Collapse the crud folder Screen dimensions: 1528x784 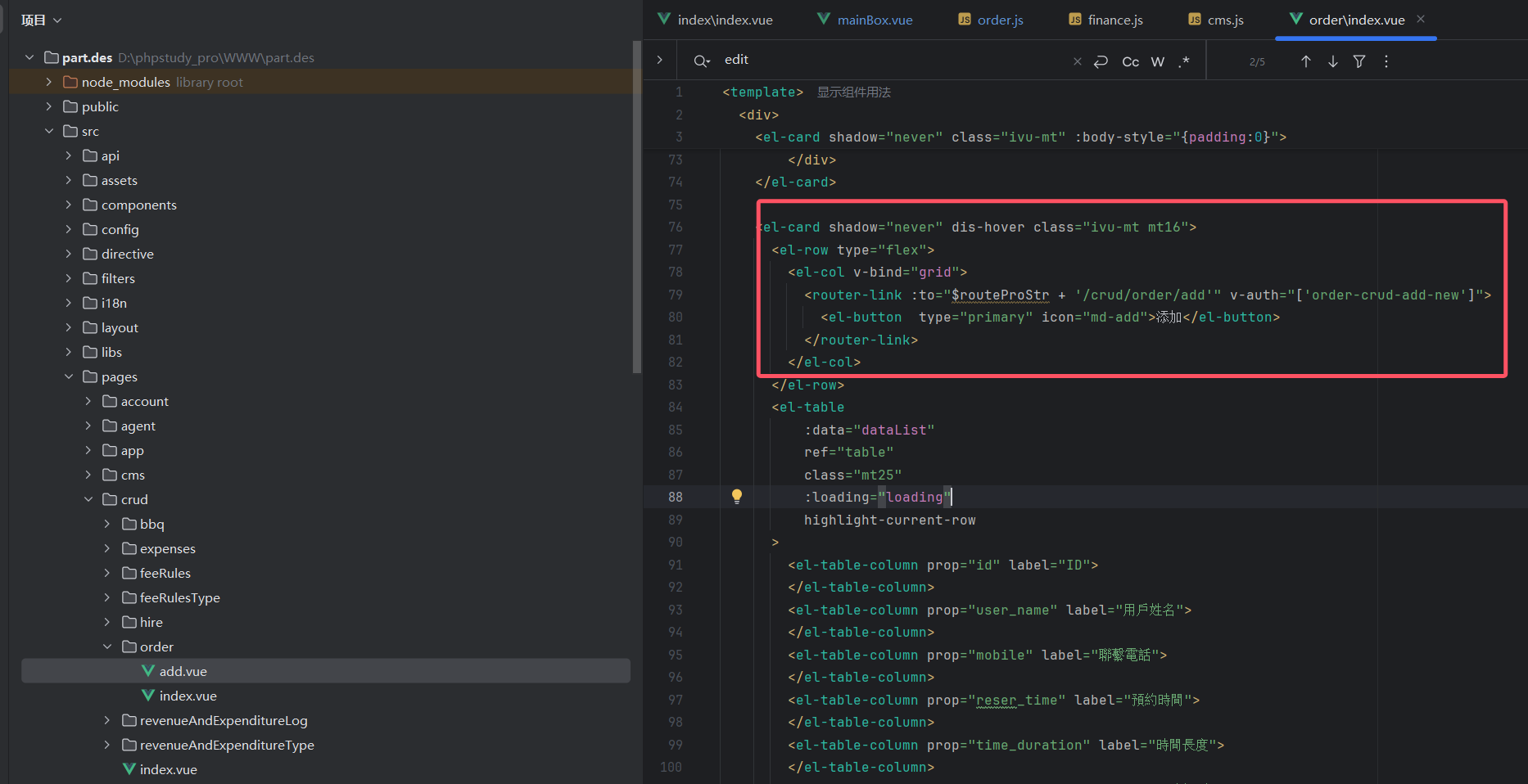pyautogui.click(x=88, y=499)
